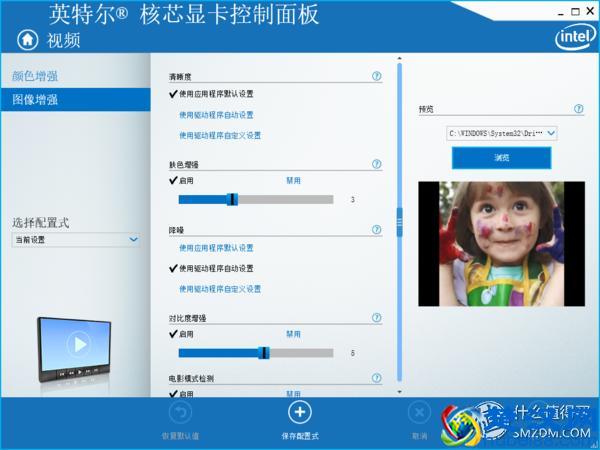Click the 取消 cancel icon
Screen dimensions: 600x450
coord(419,412)
